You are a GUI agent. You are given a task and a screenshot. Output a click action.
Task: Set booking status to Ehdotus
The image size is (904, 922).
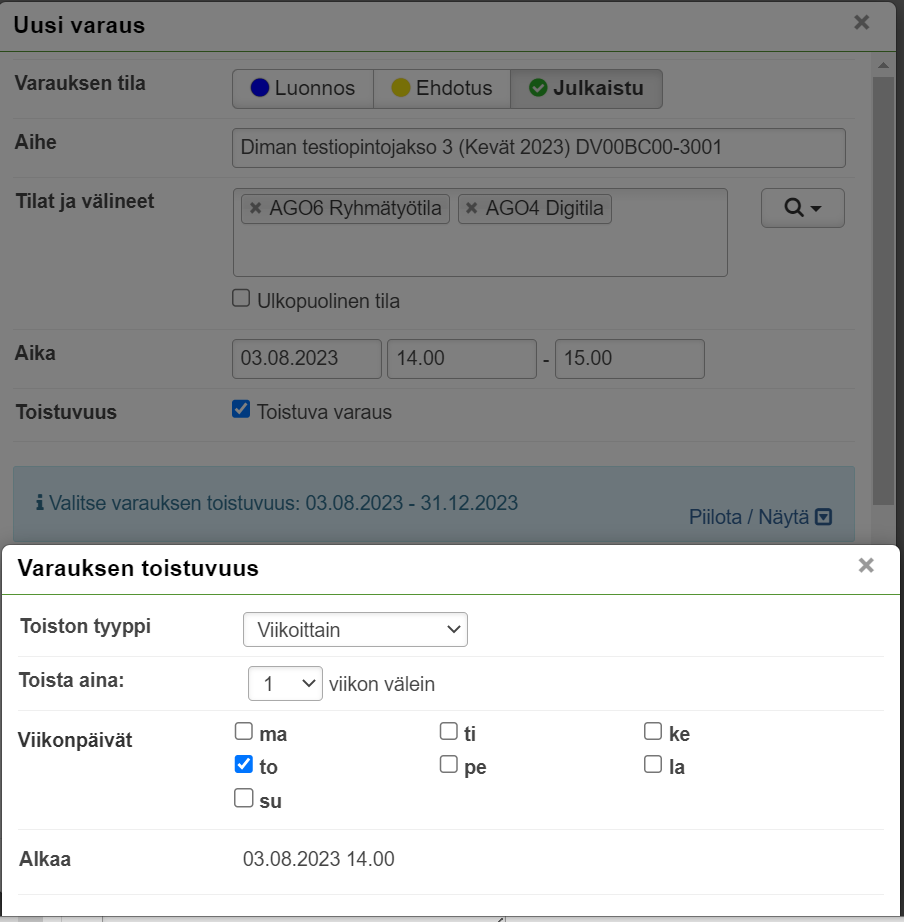441,88
